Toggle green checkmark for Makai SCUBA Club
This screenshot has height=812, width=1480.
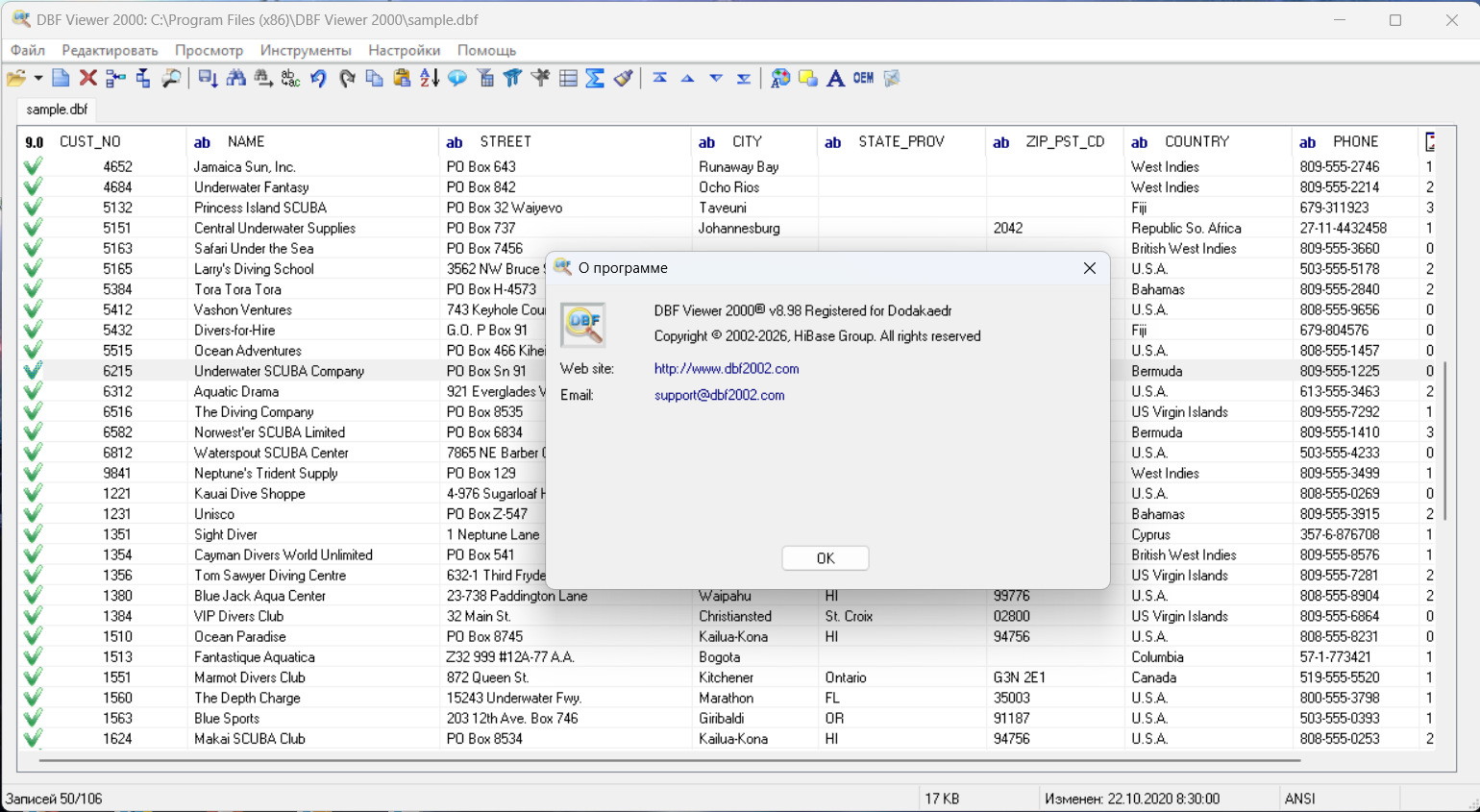[x=33, y=739]
